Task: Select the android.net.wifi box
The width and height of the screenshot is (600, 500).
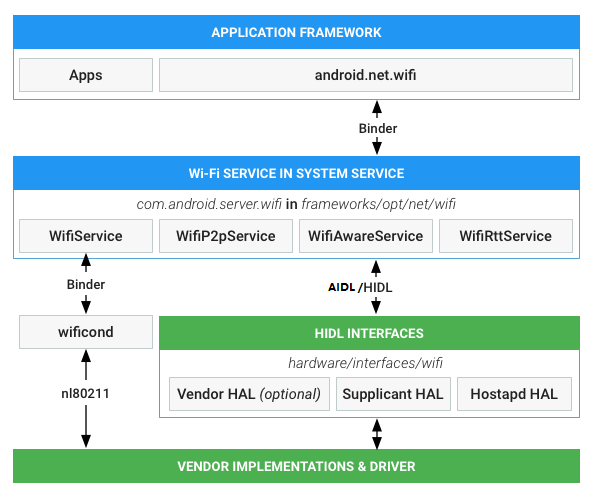Action: [x=366, y=75]
